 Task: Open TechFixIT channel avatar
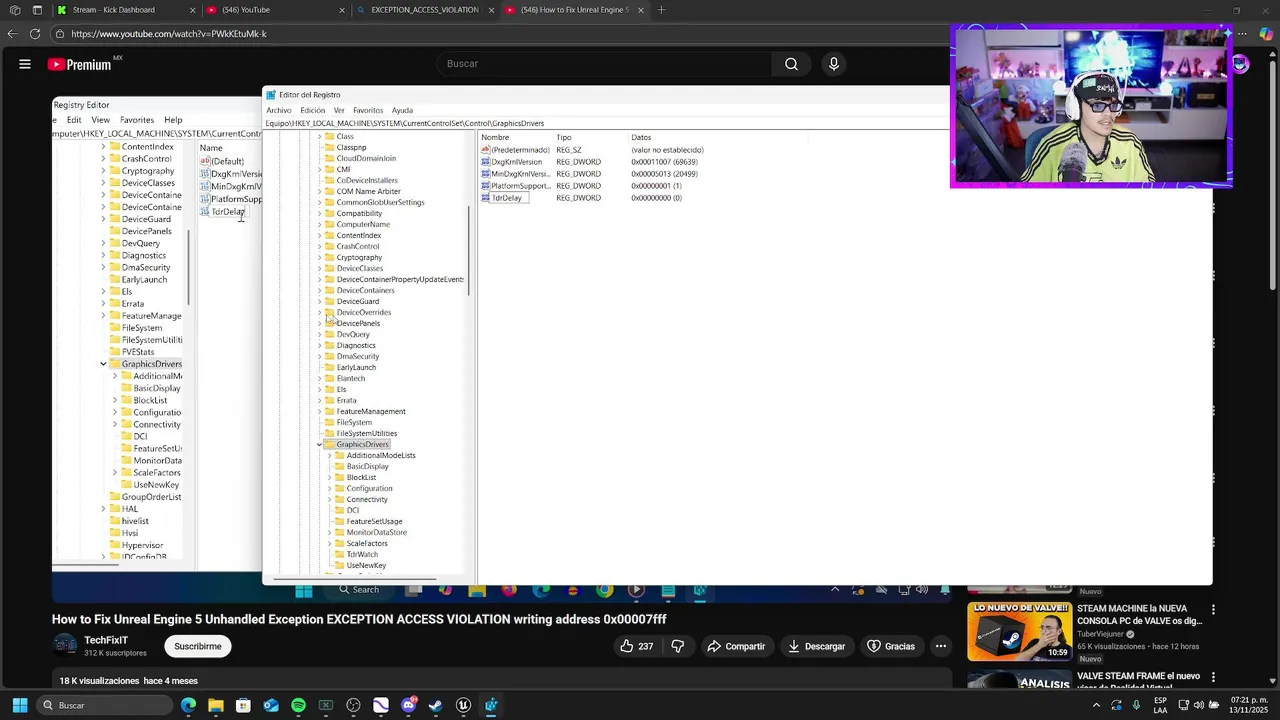coord(65,645)
